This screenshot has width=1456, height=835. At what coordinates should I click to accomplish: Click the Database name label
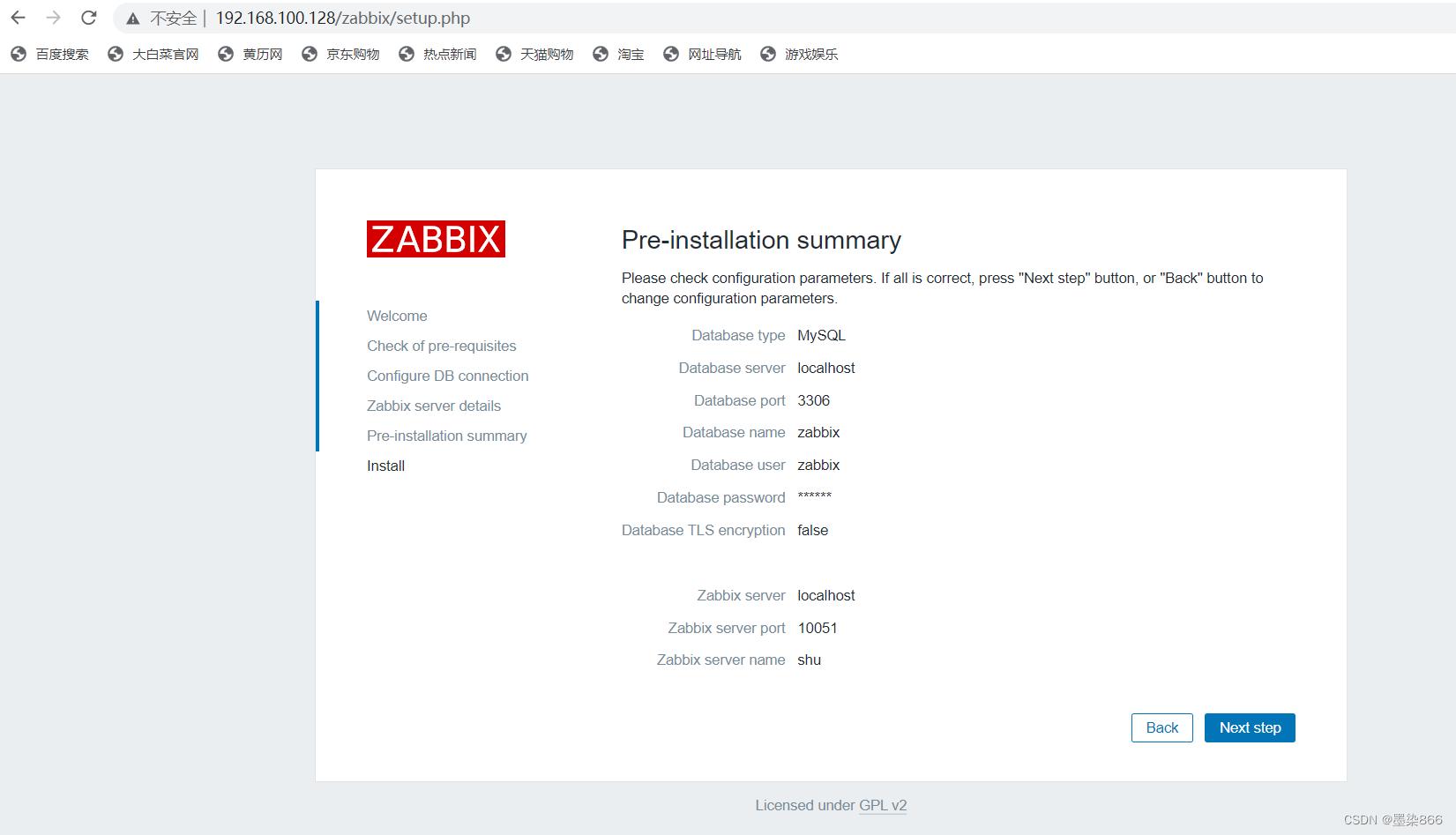pyautogui.click(x=734, y=432)
